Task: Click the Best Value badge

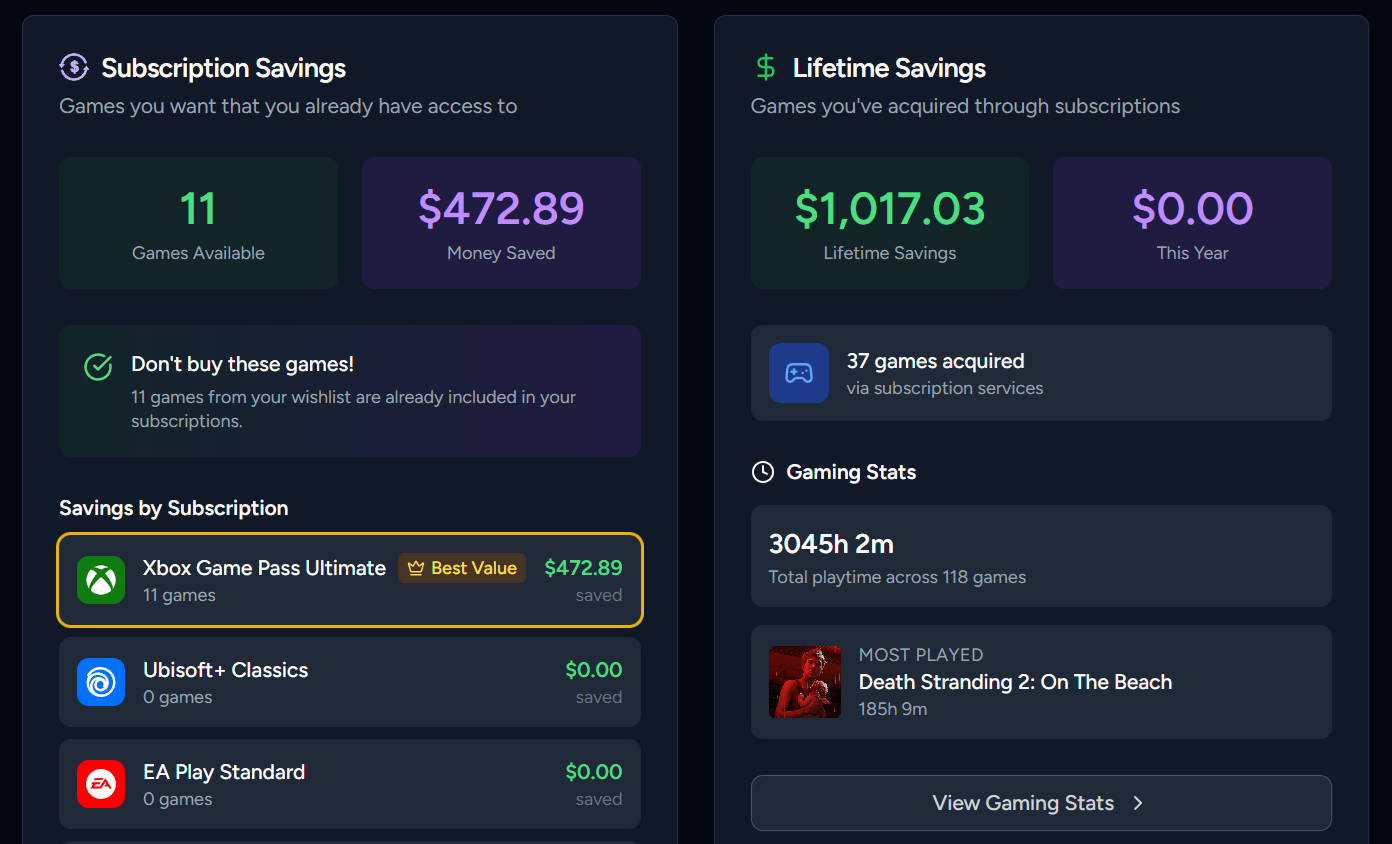Action: pyautogui.click(x=461, y=568)
